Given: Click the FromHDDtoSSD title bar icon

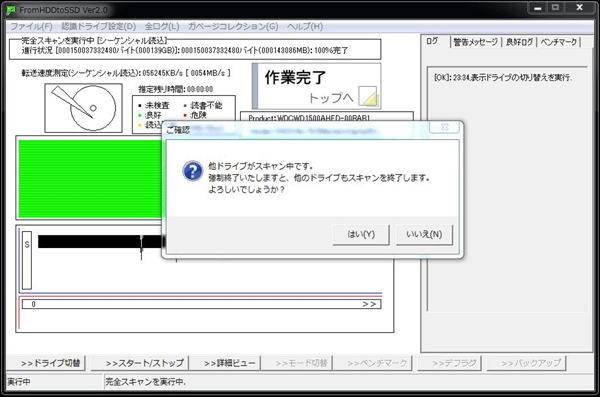Looking at the screenshot, I should point(11,10).
